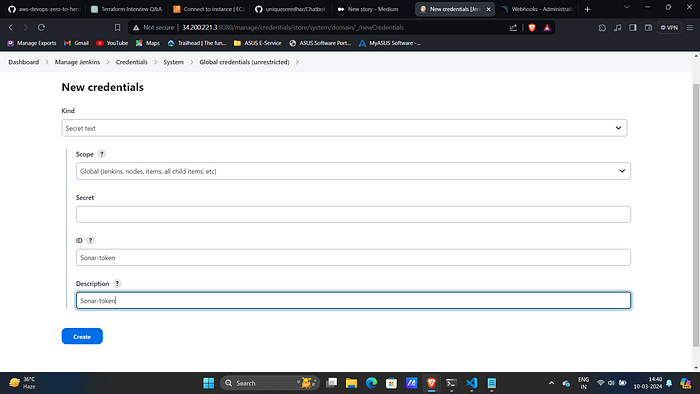This screenshot has width=700, height=394.
Task: Open Manage Exports bookmark
Action: [32, 43]
